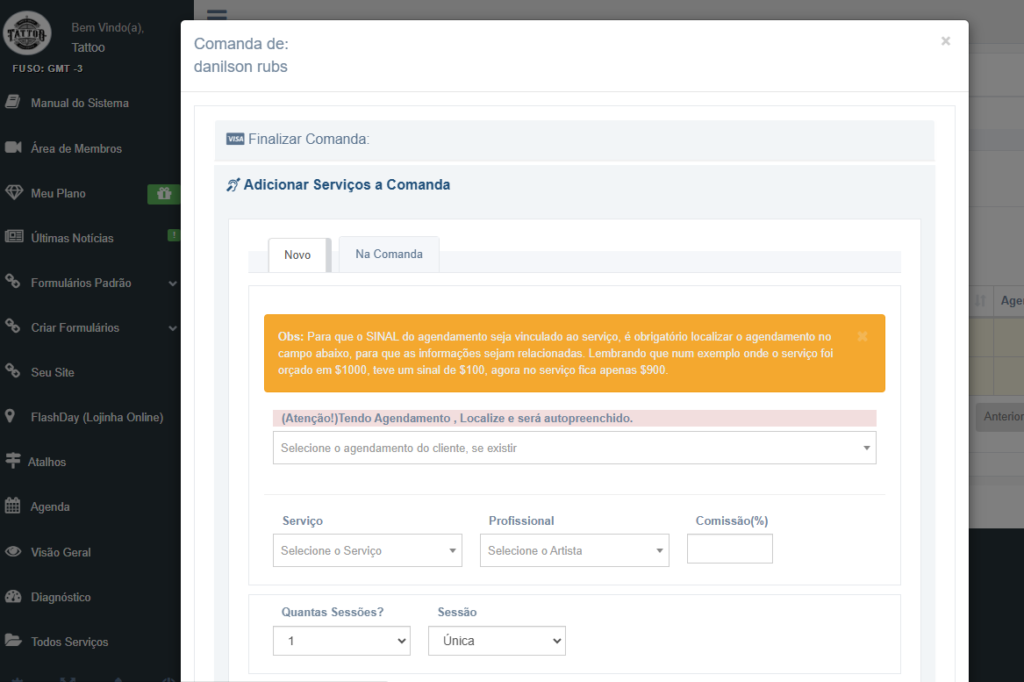The width and height of the screenshot is (1024, 682).
Task: Close the Comanda dialog
Action: click(x=946, y=41)
